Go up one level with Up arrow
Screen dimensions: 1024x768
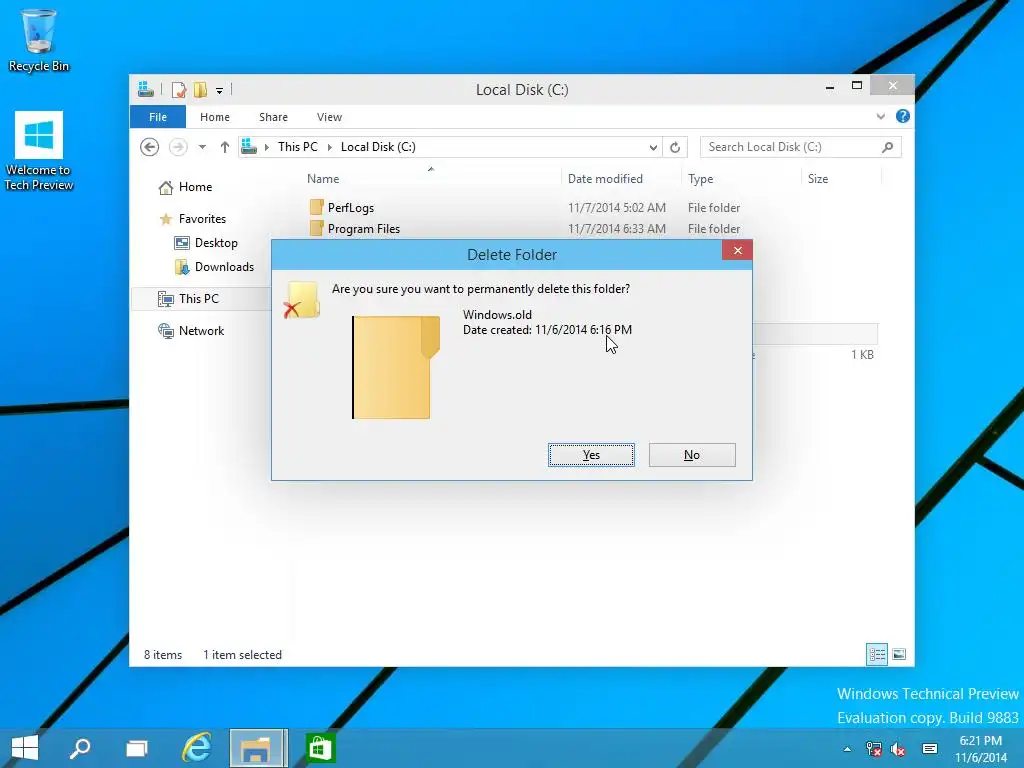pyautogui.click(x=225, y=147)
